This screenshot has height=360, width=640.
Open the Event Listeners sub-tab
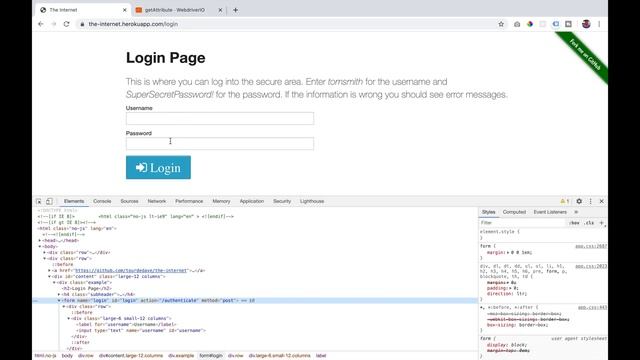[x=550, y=212]
